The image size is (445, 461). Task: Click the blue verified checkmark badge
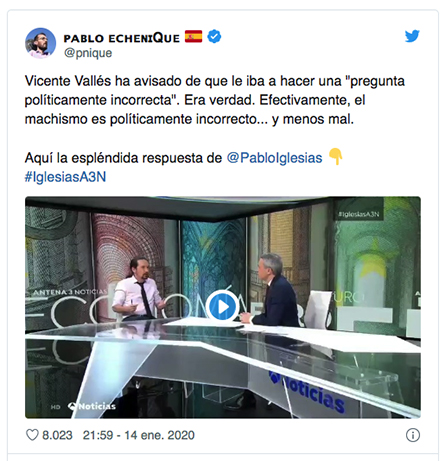(x=214, y=36)
